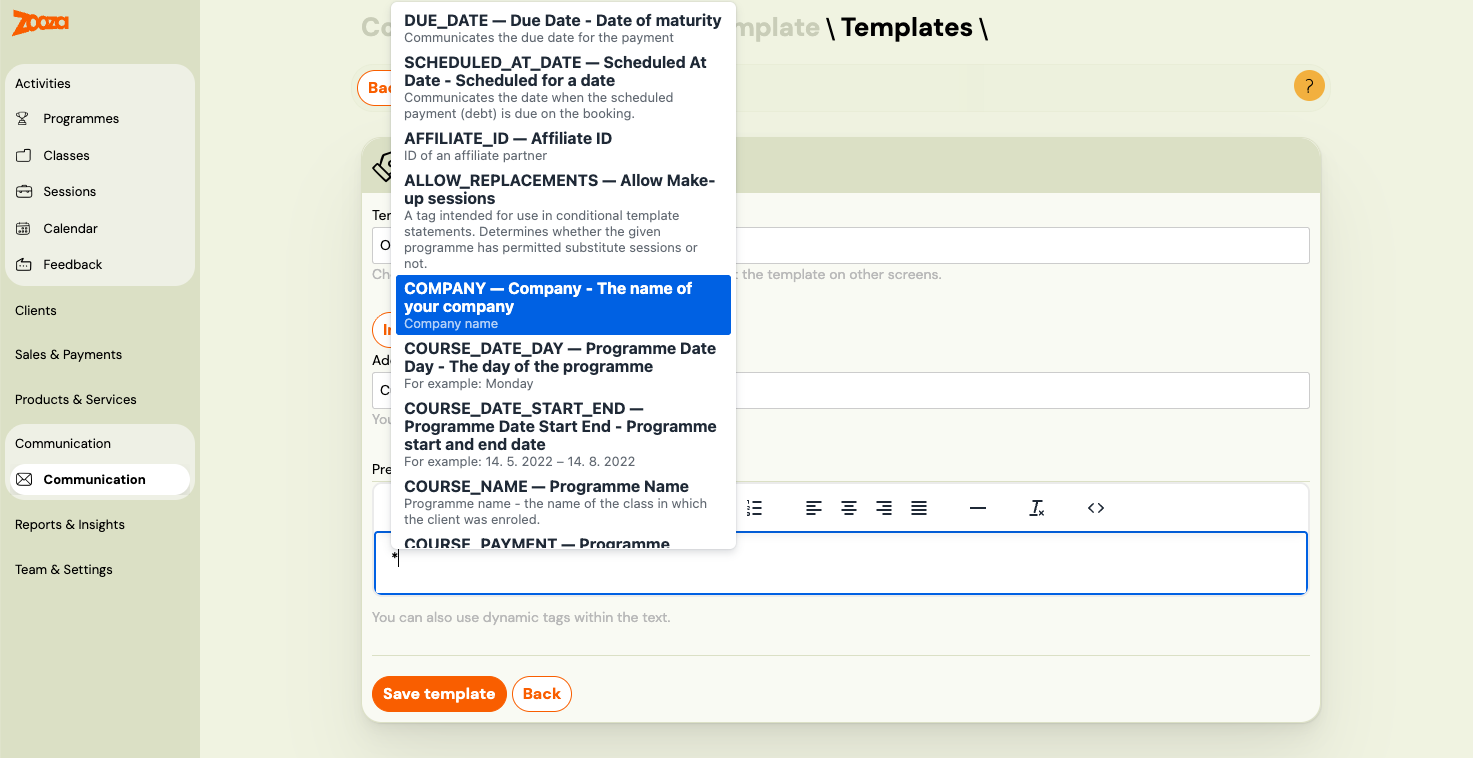Insert a horizontal rule
Image resolution: width=1473 pixels, height=758 pixels.
(x=978, y=508)
